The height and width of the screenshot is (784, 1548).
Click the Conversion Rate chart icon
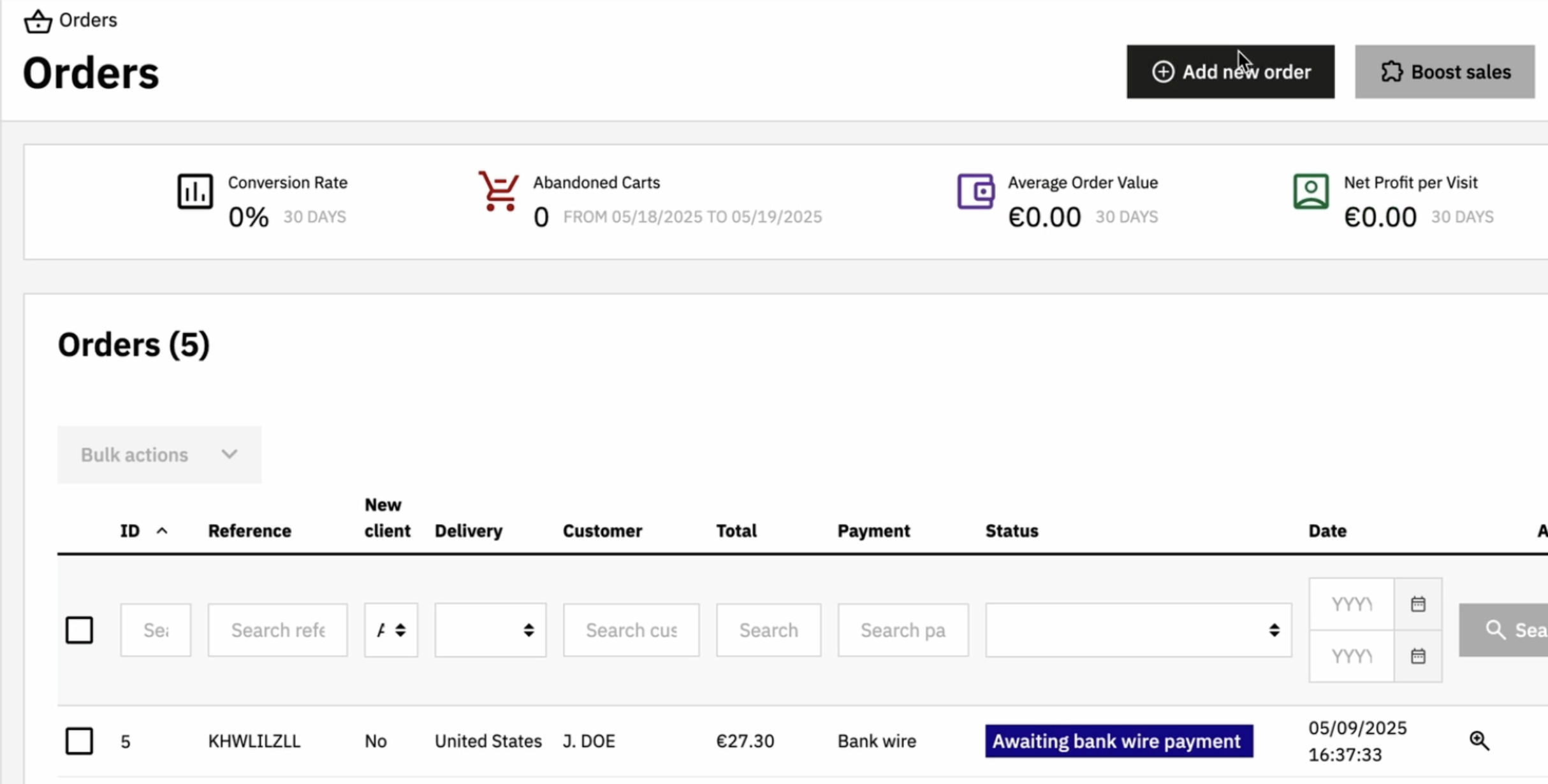[195, 191]
